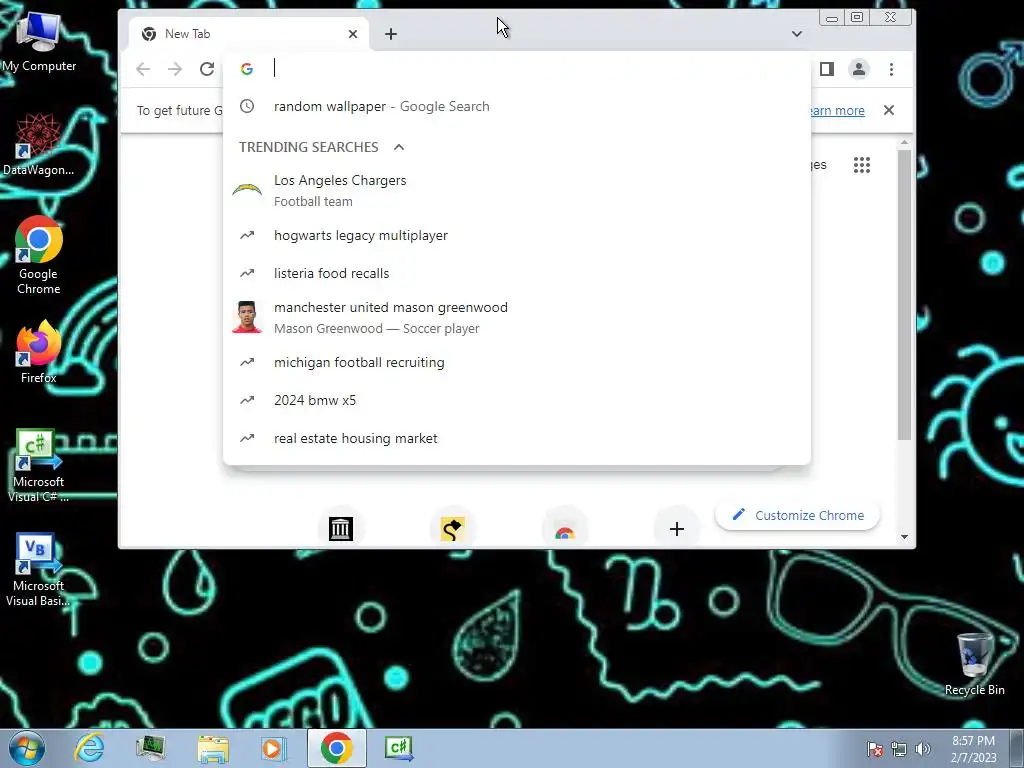Click the scrollbar up arrow
The height and width of the screenshot is (768, 1024).
coord(904,142)
